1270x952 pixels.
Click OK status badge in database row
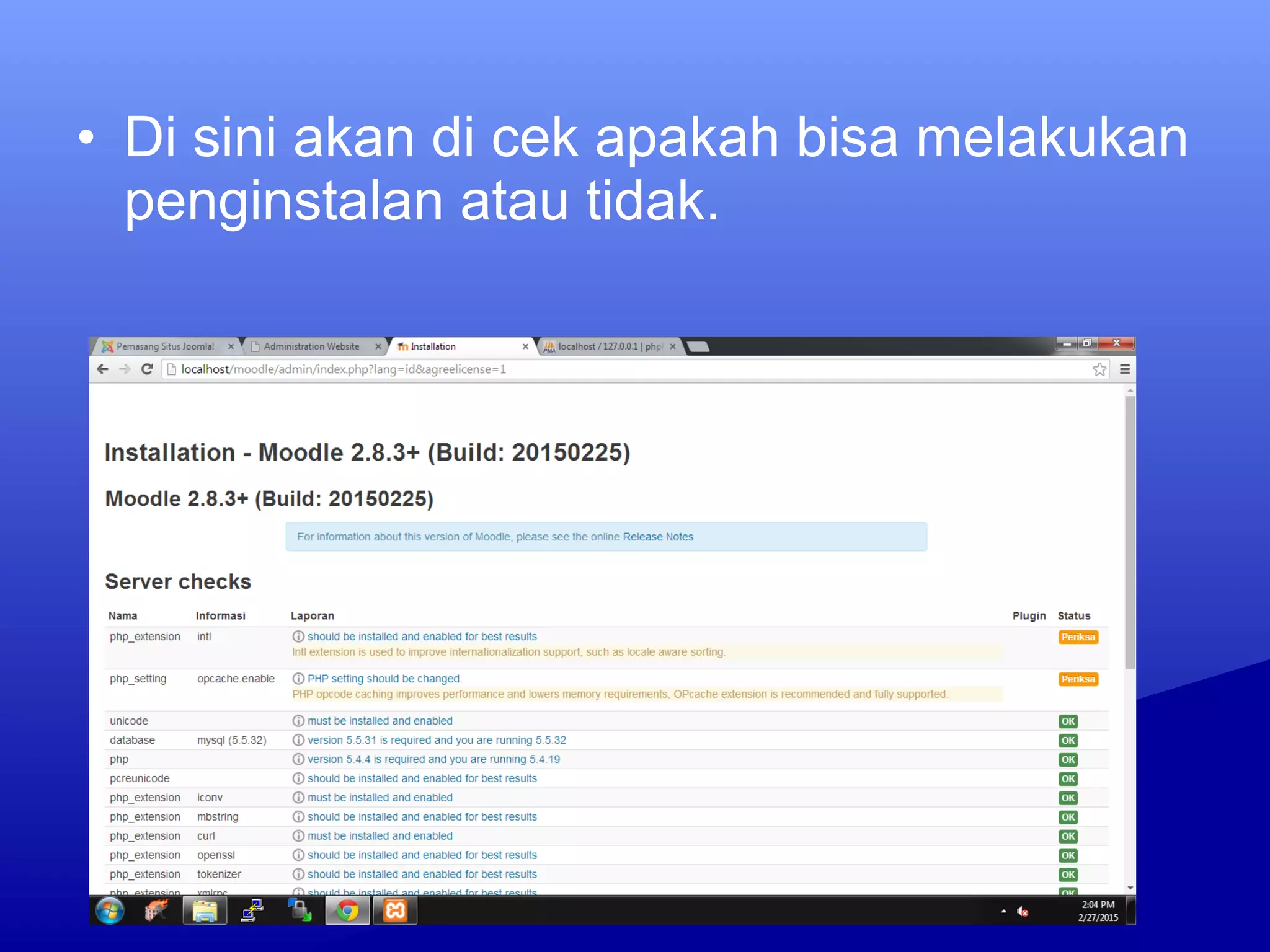[1068, 741]
